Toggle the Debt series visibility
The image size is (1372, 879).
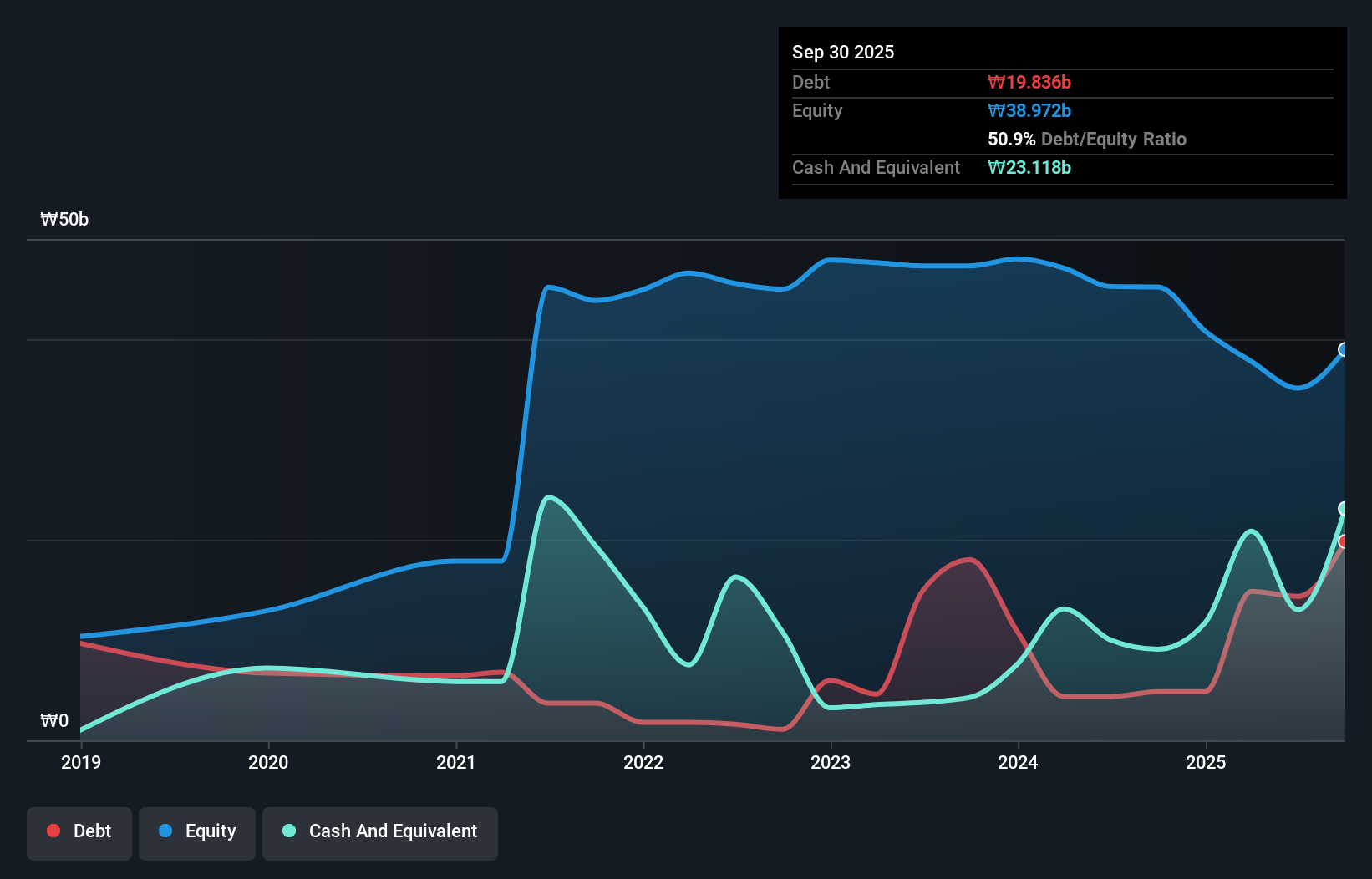click(x=79, y=831)
